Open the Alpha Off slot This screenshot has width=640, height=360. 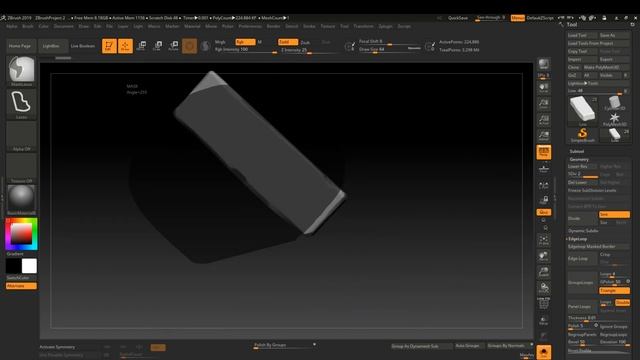coord(21,136)
